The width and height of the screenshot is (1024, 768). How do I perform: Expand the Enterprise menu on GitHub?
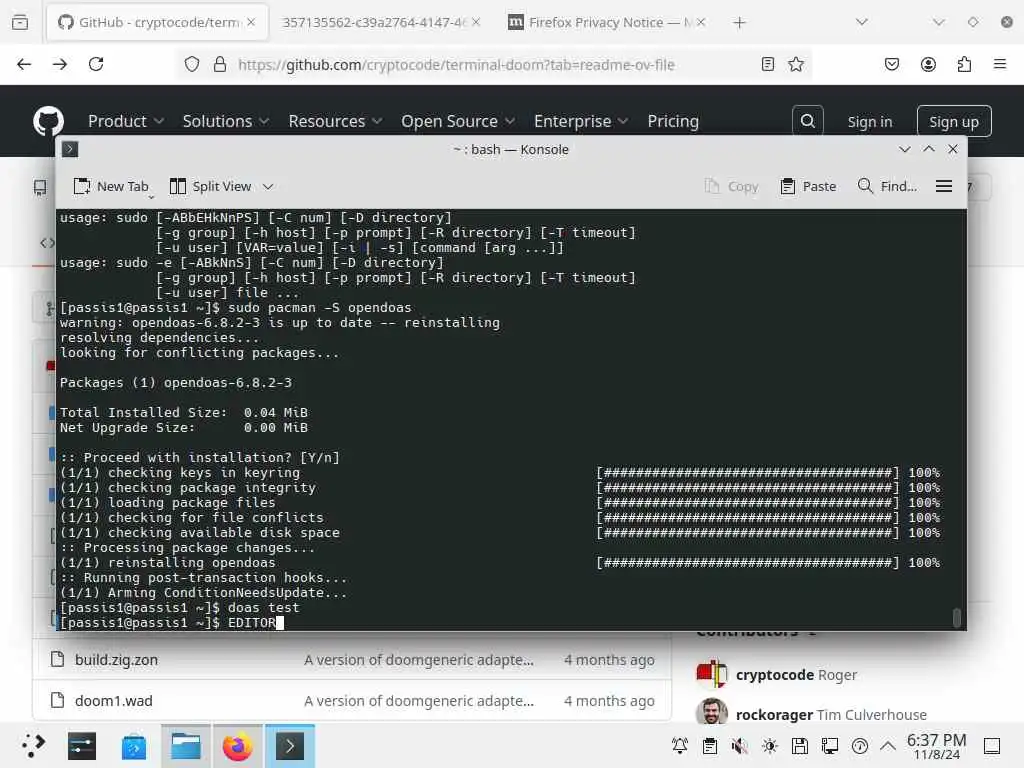(x=581, y=121)
